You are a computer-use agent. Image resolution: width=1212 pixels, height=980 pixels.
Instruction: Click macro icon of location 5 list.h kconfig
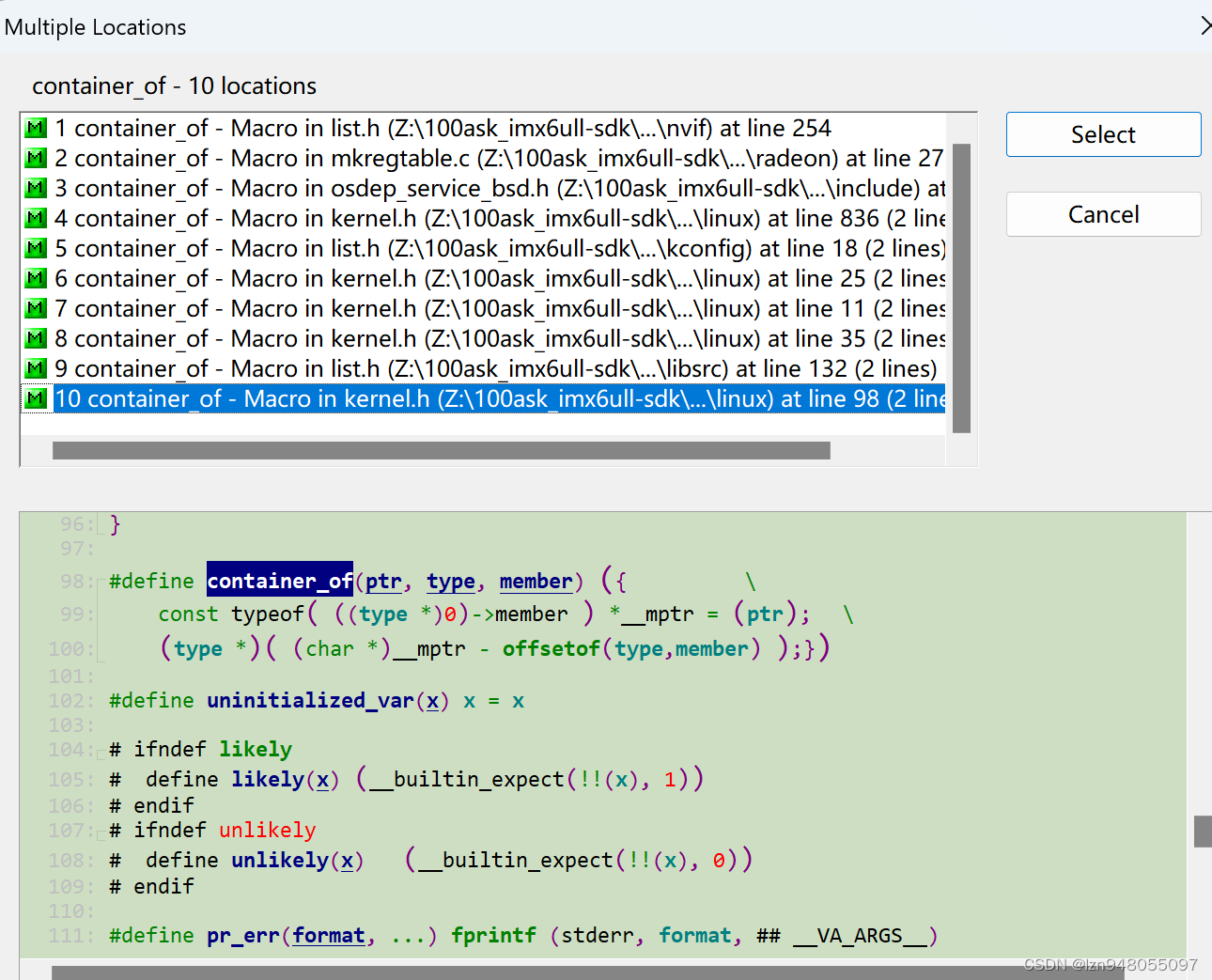36,248
